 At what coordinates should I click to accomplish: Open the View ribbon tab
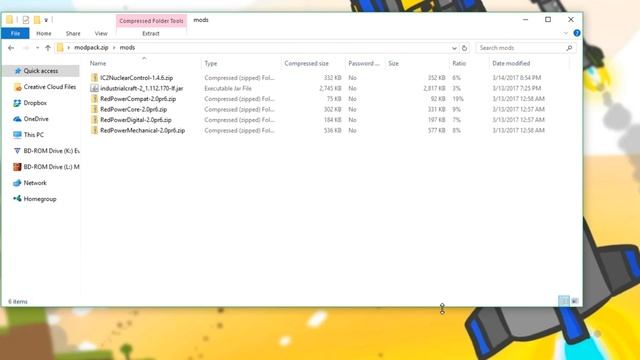click(101, 33)
